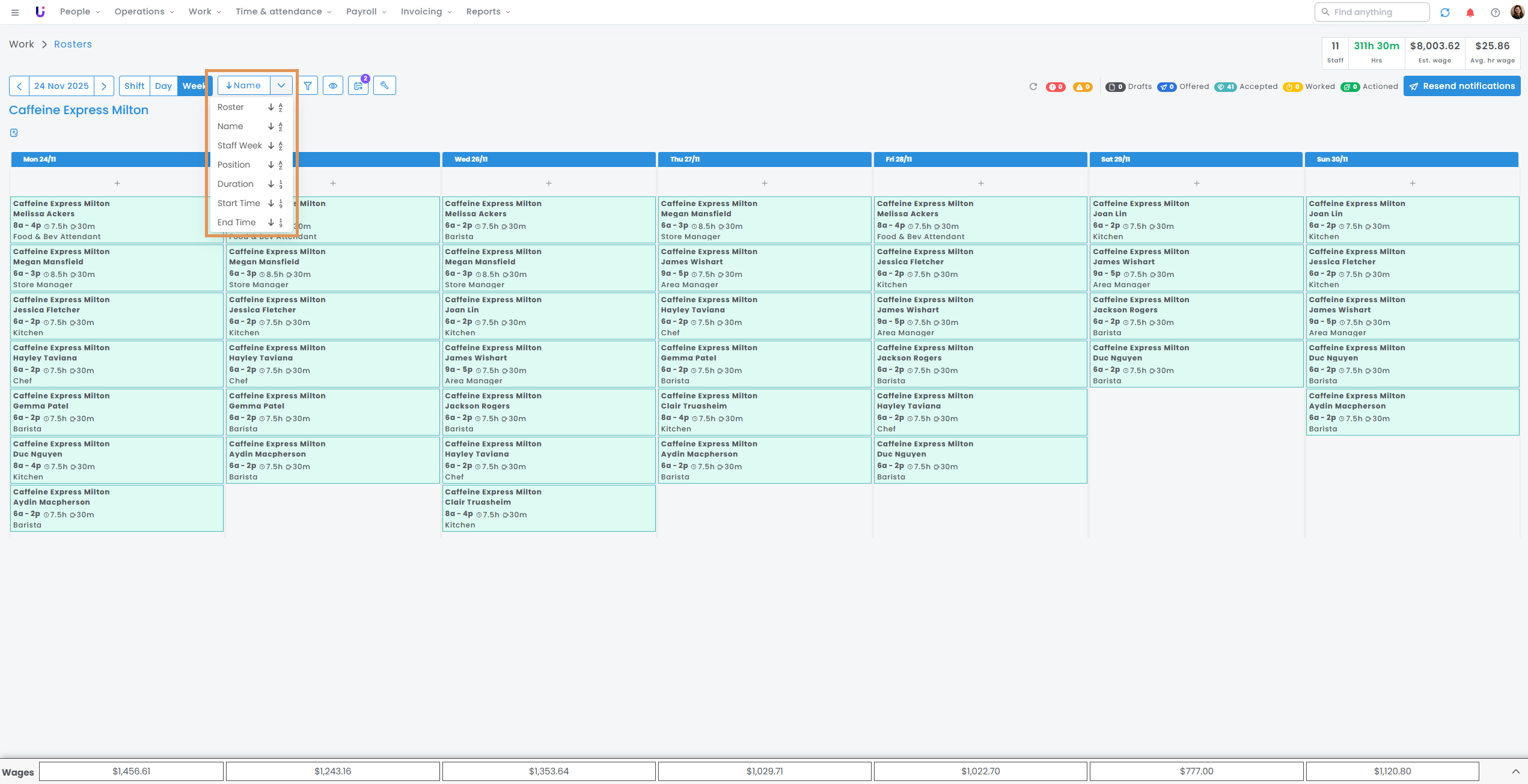
Task: Click the Find anything search field
Action: 1372,12
